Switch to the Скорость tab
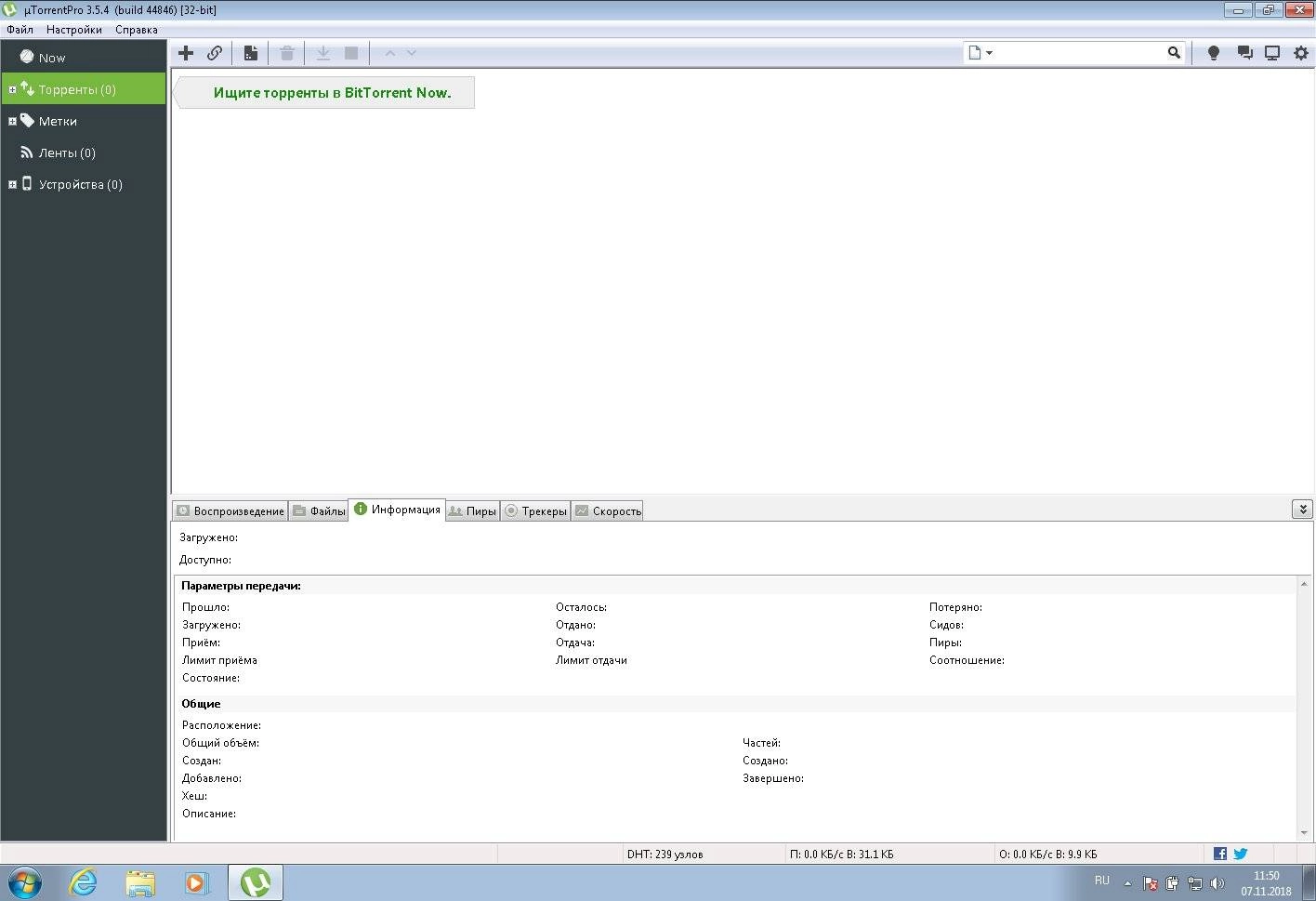 [608, 510]
